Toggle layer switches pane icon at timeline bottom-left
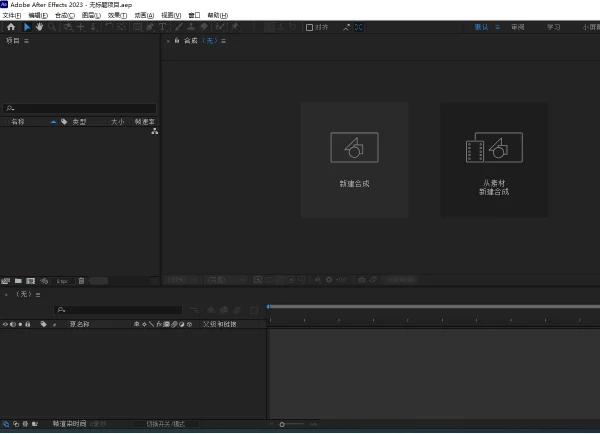The image size is (600, 434). 6,424
